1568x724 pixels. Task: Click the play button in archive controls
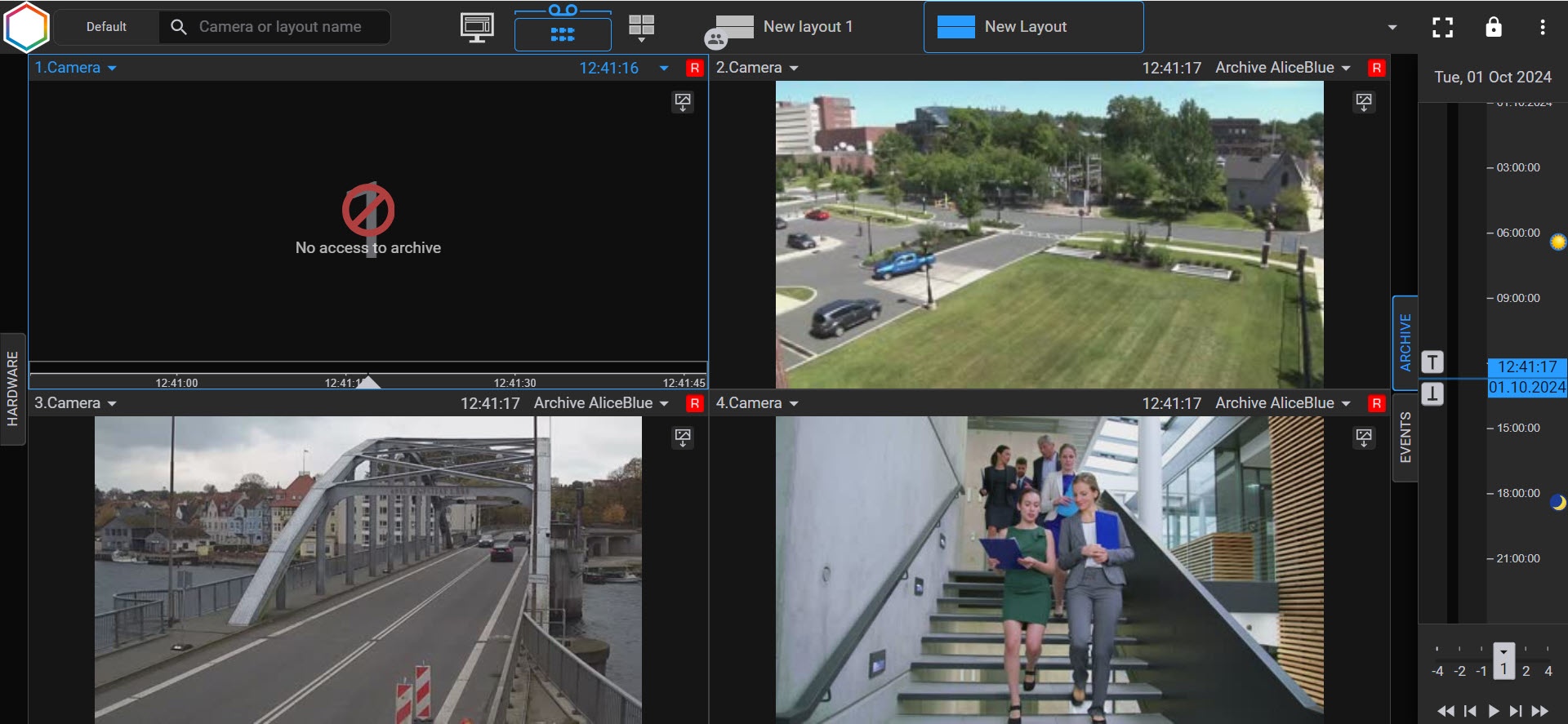tap(1493, 711)
